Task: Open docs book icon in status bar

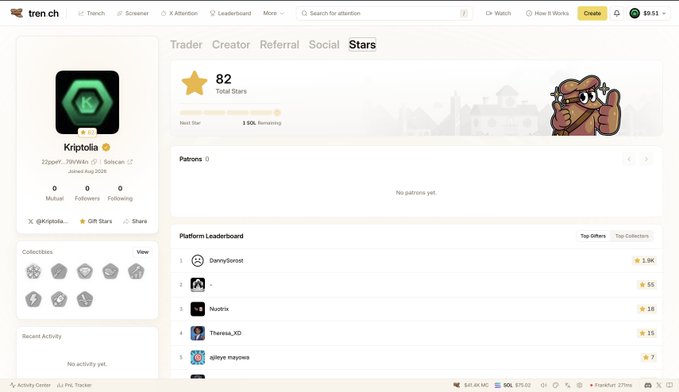Action: pos(669,385)
